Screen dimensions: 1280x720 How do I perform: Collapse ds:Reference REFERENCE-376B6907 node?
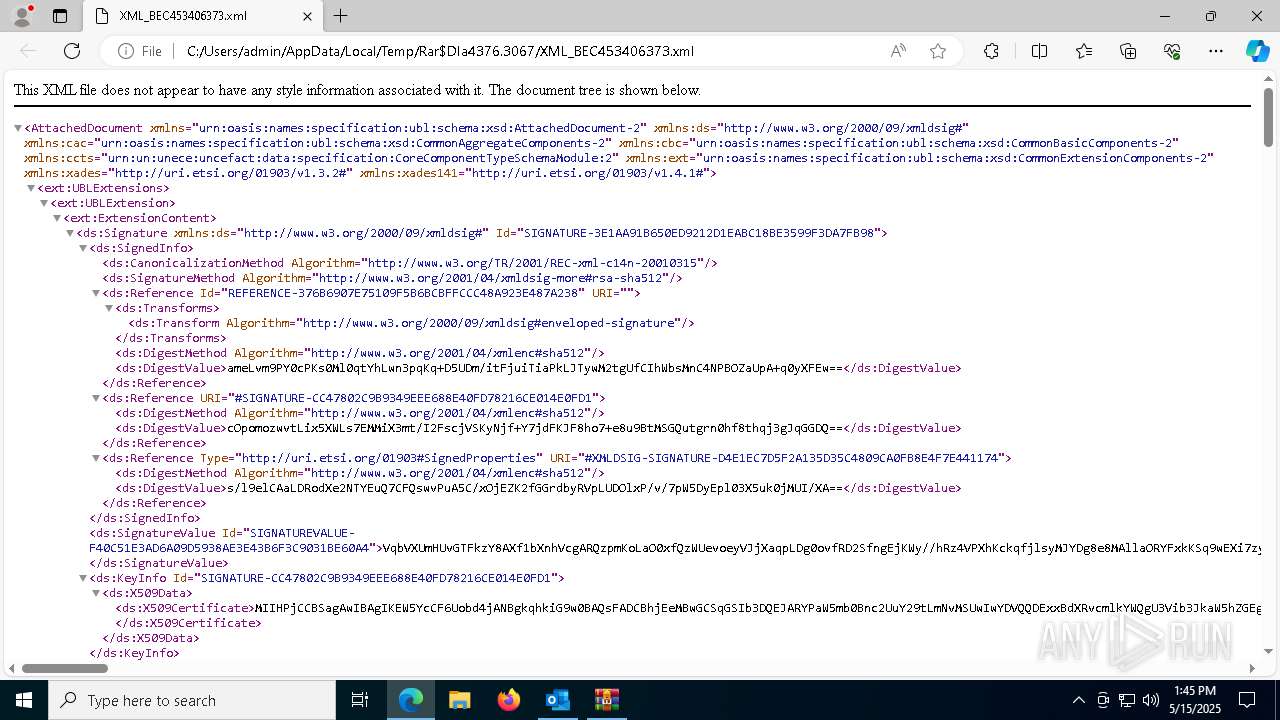click(96, 293)
